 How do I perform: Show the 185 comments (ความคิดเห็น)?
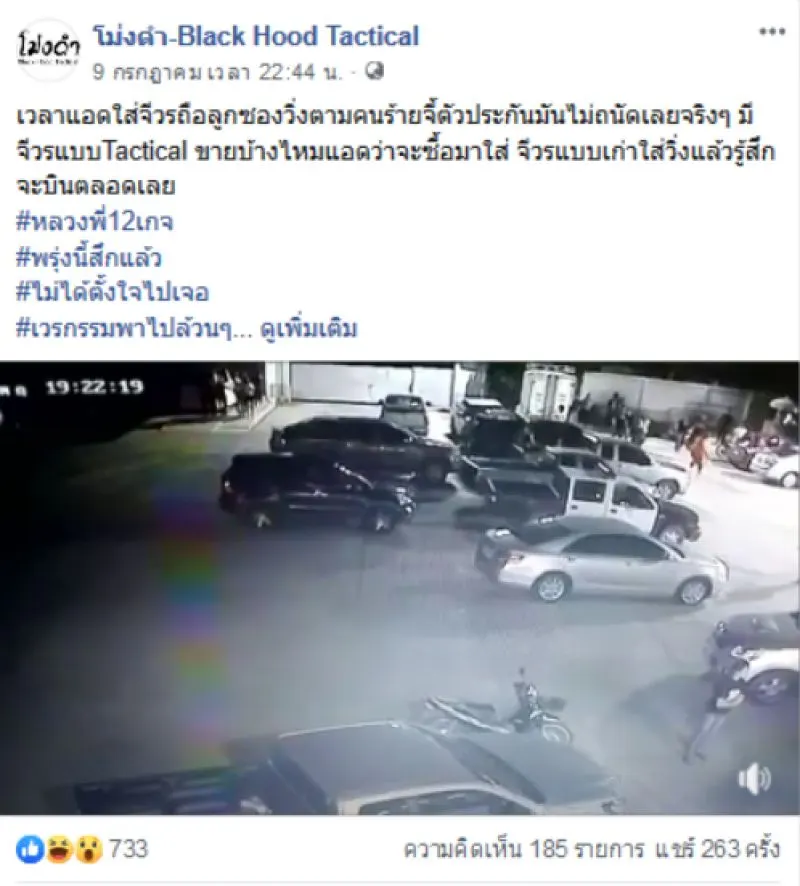tap(524, 849)
